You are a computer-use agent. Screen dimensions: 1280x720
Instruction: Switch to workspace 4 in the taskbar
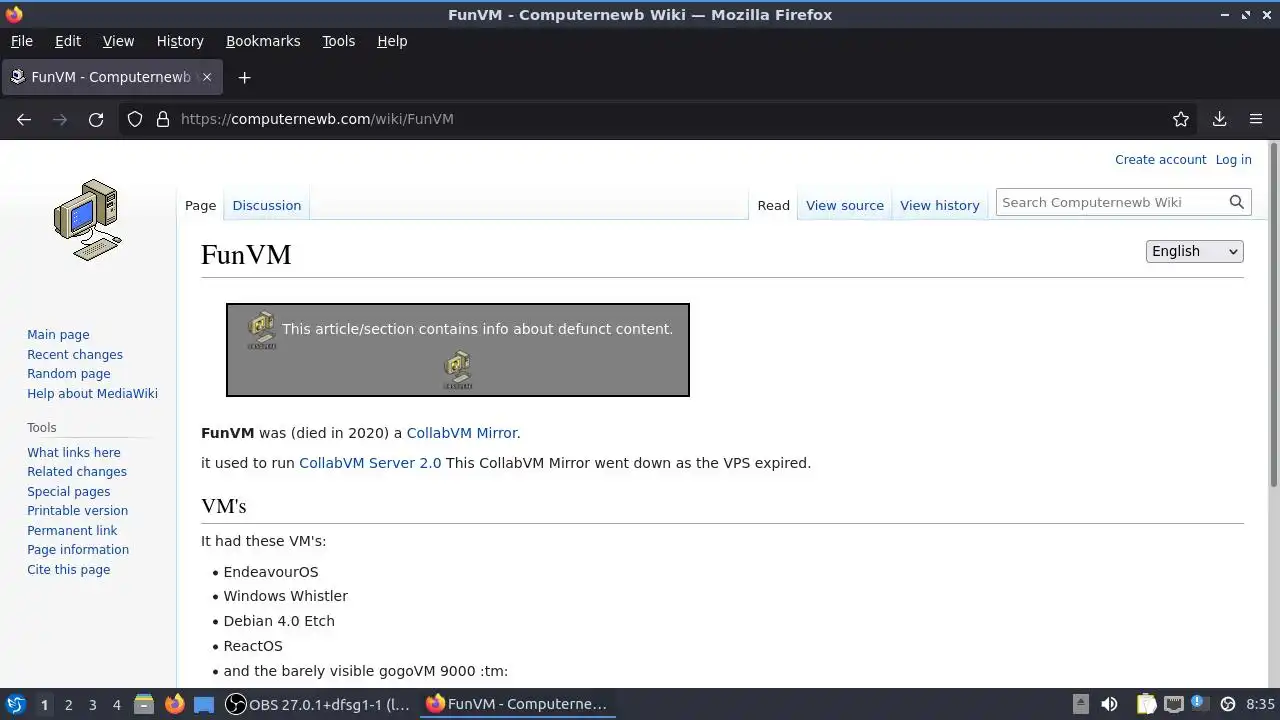click(116, 705)
